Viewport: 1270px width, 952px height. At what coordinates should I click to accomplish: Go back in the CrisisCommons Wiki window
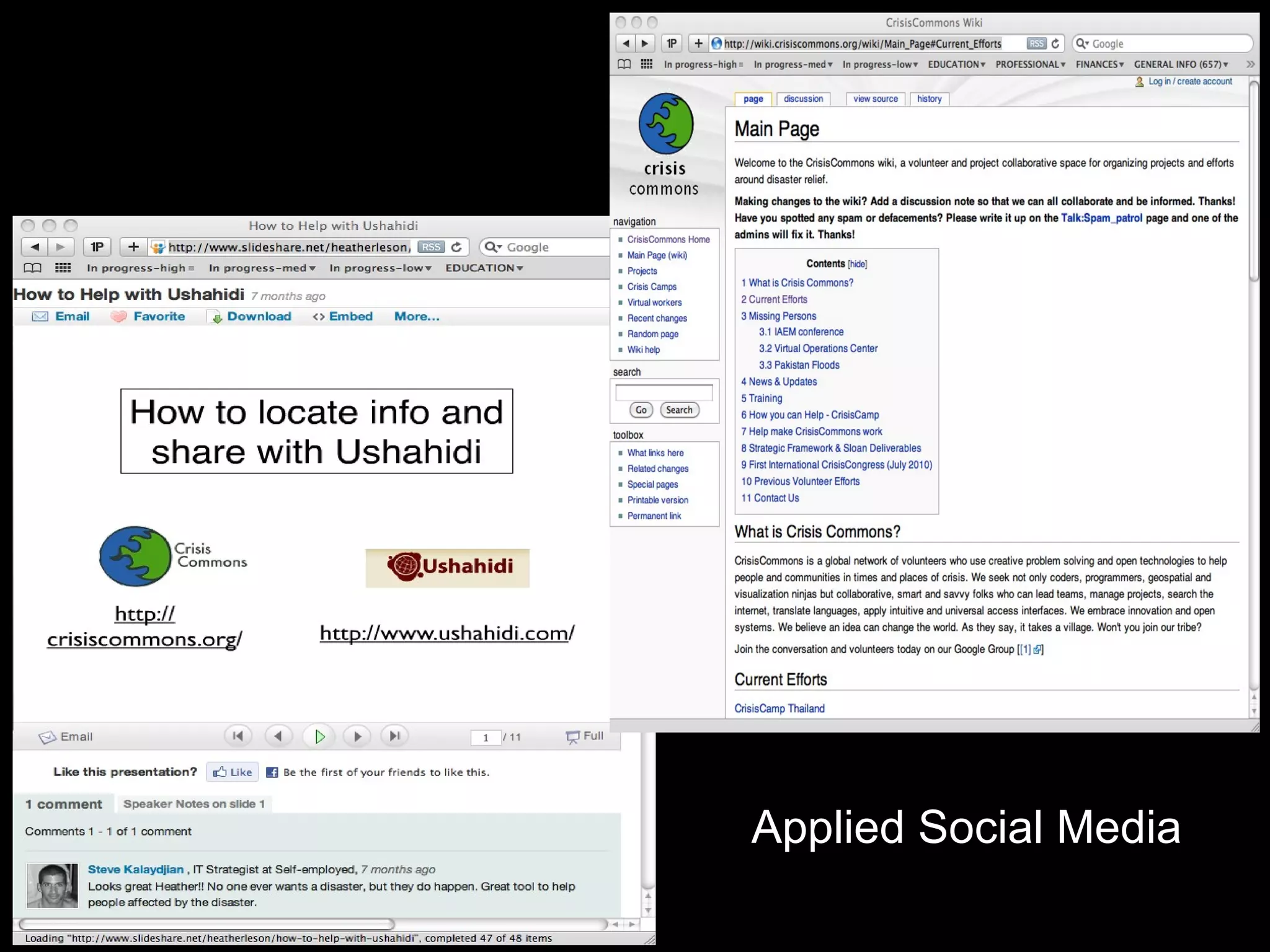point(626,43)
